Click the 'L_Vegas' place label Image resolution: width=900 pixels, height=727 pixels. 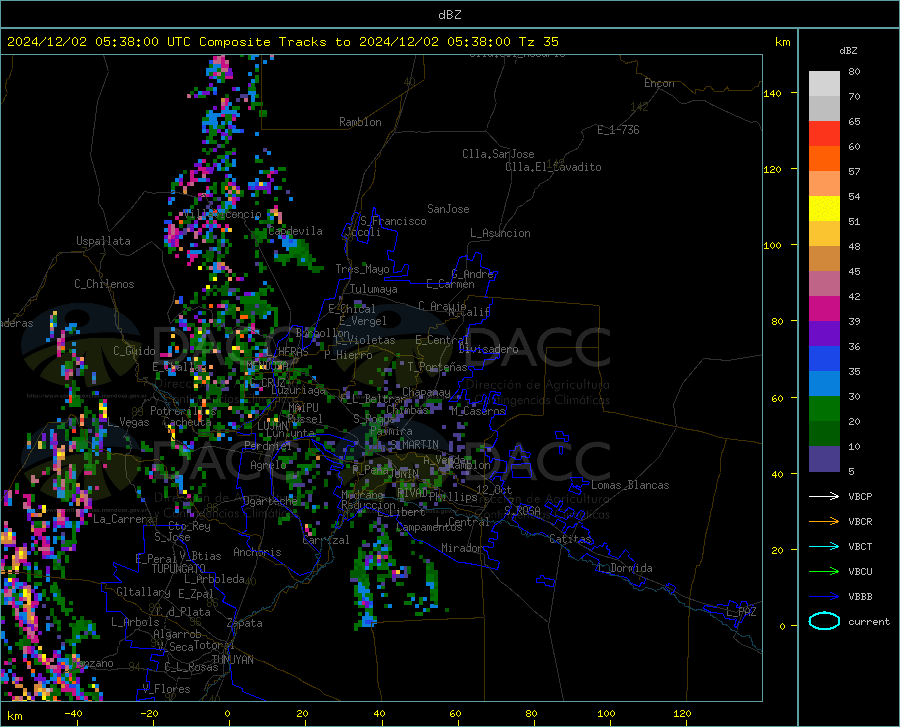(x=128, y=422)
